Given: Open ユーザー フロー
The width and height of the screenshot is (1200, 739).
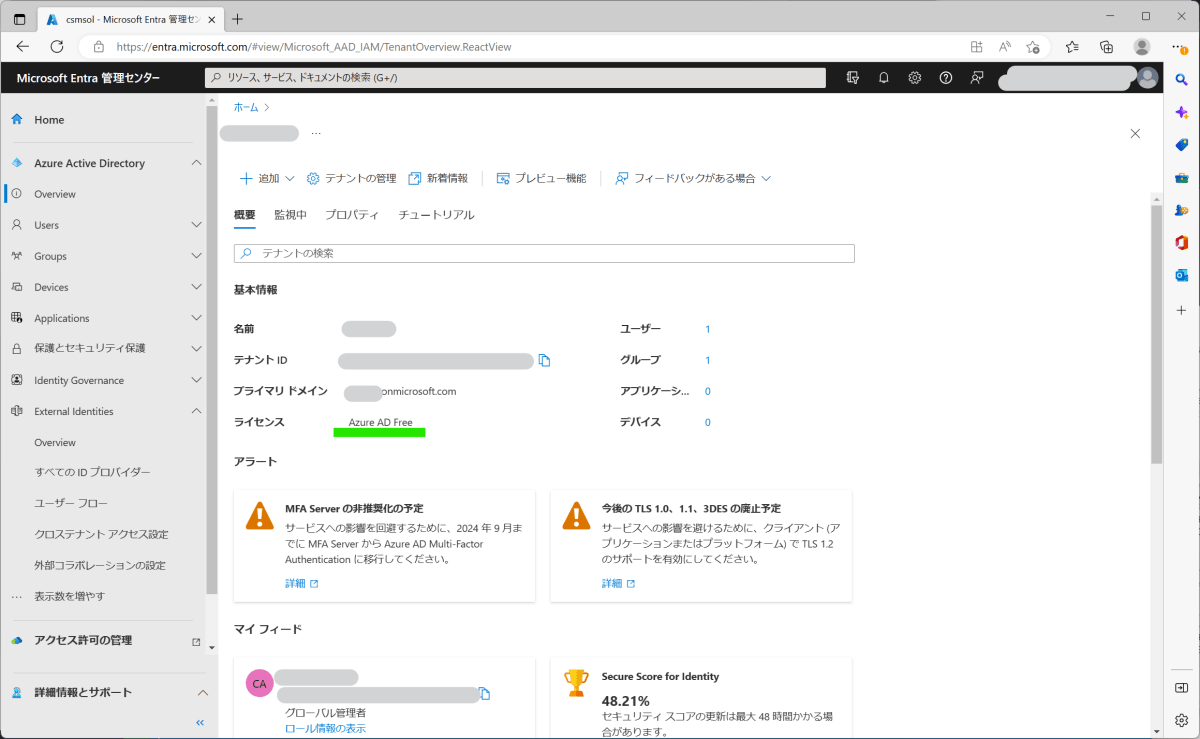Looking at the screenshot, I should [71, 503].
